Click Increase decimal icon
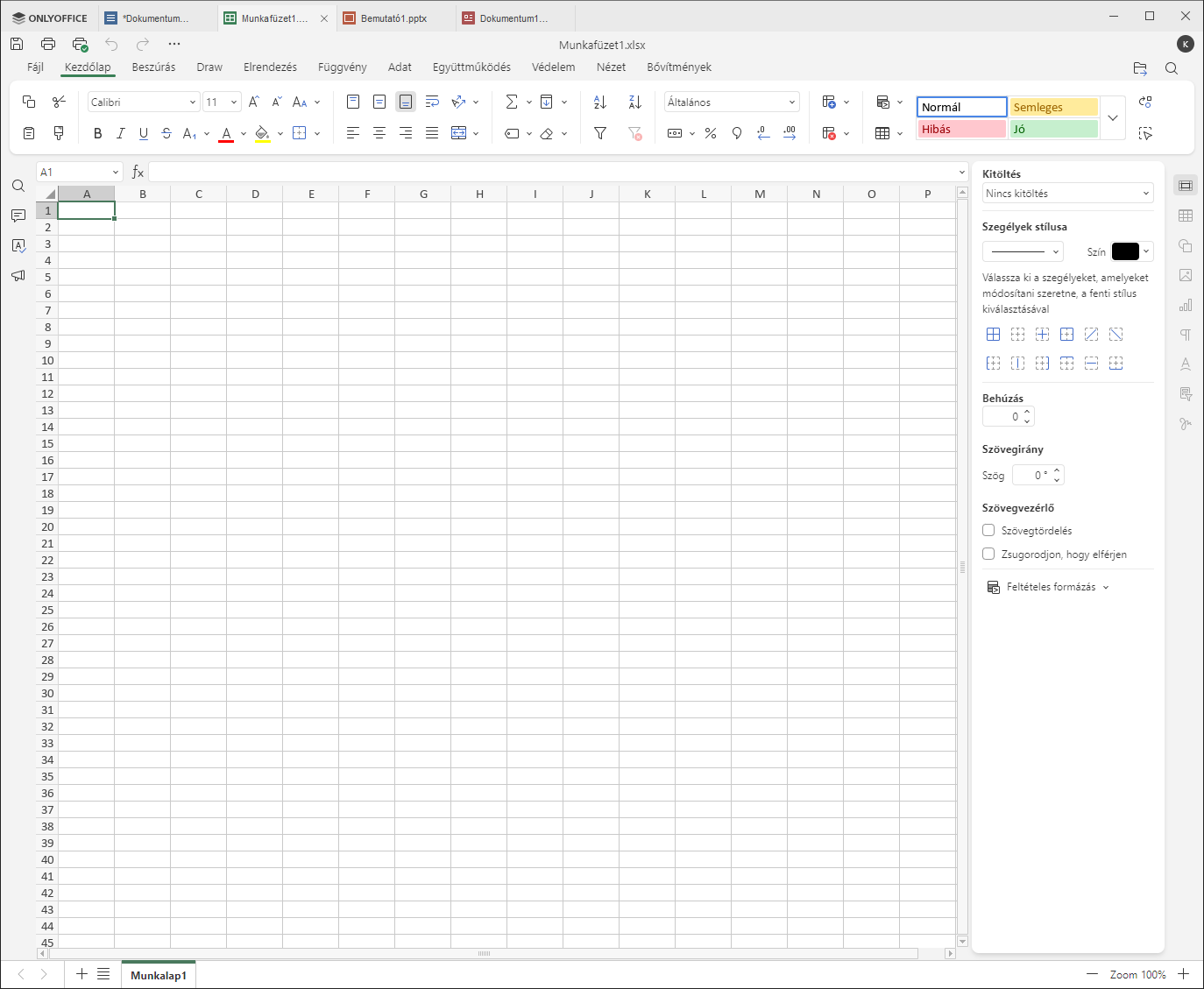 point(790,133)
